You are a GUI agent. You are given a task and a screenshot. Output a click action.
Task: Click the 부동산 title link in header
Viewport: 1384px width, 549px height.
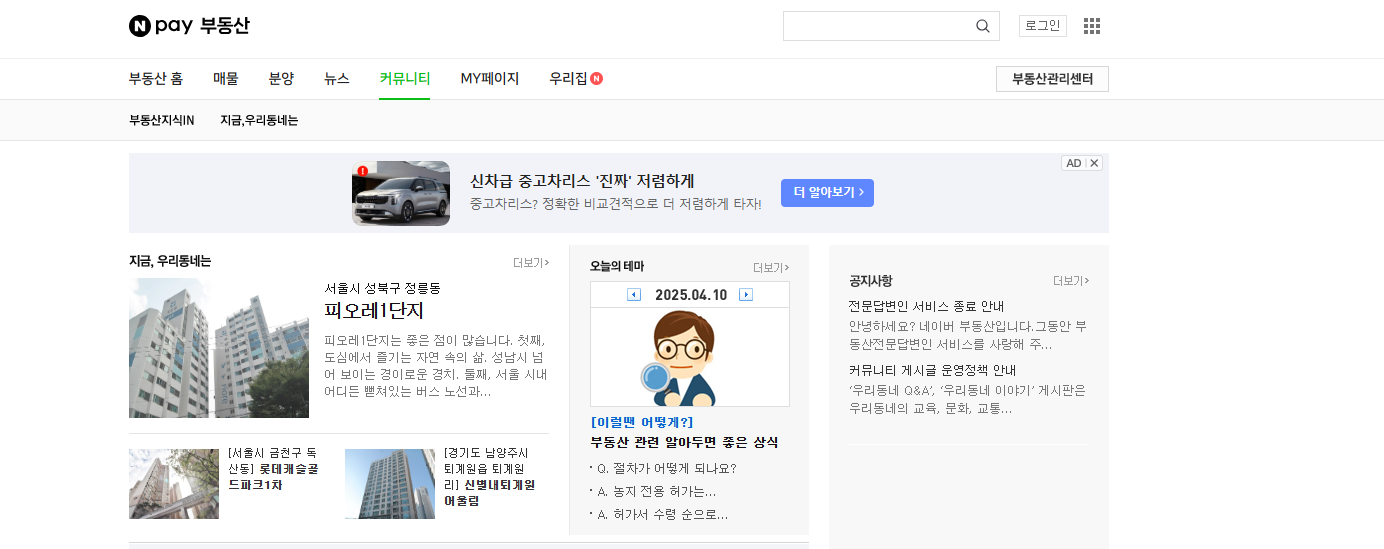click(x=225, y=26)
